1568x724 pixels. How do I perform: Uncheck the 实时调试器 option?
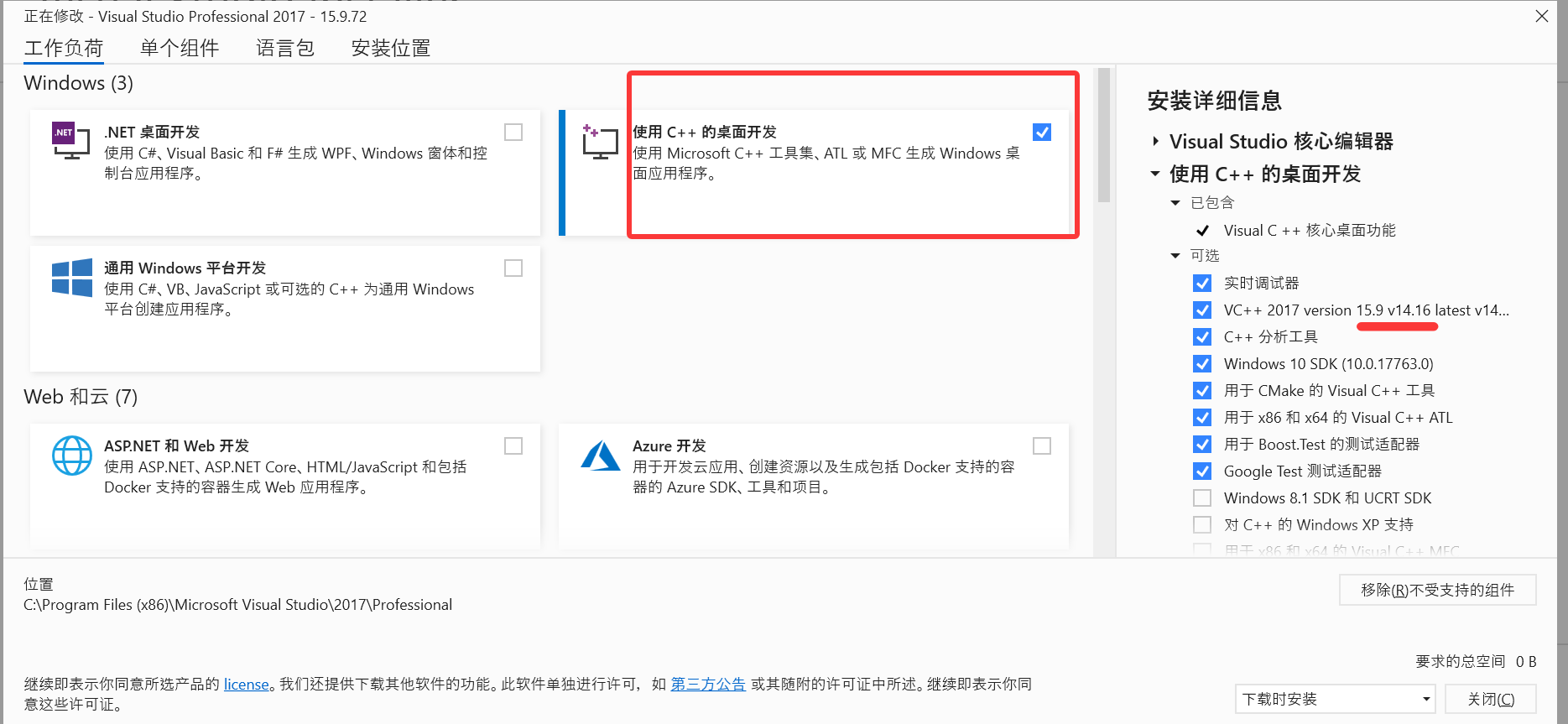pyautogui.click(x=1202, y=284)
